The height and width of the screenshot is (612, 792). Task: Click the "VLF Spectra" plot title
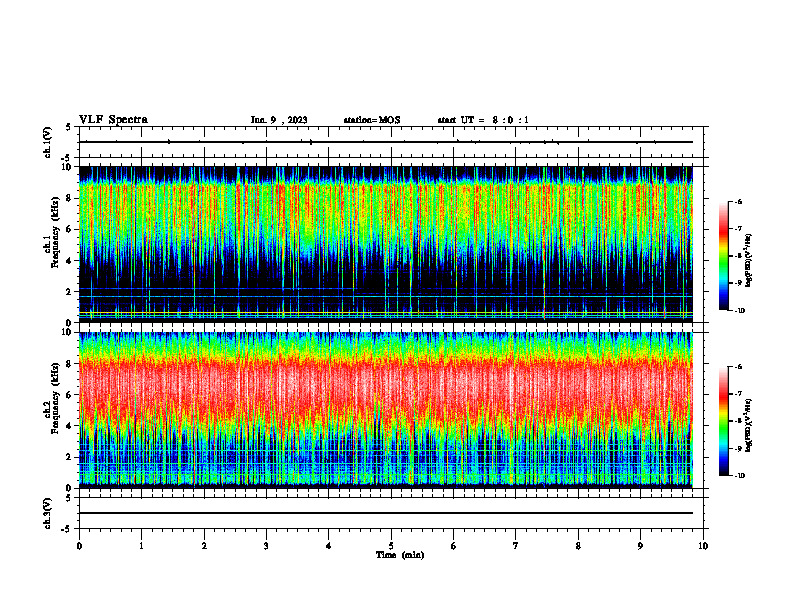pyautogui.click(x=113, y=120)
